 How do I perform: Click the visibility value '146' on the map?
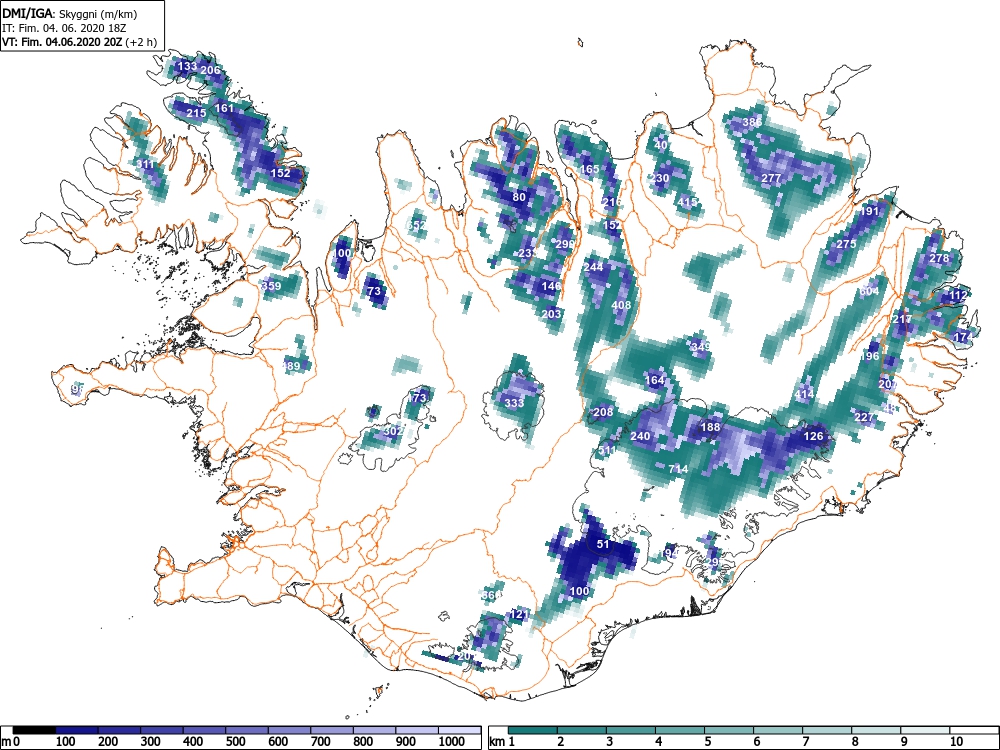(x=551, y=286)
